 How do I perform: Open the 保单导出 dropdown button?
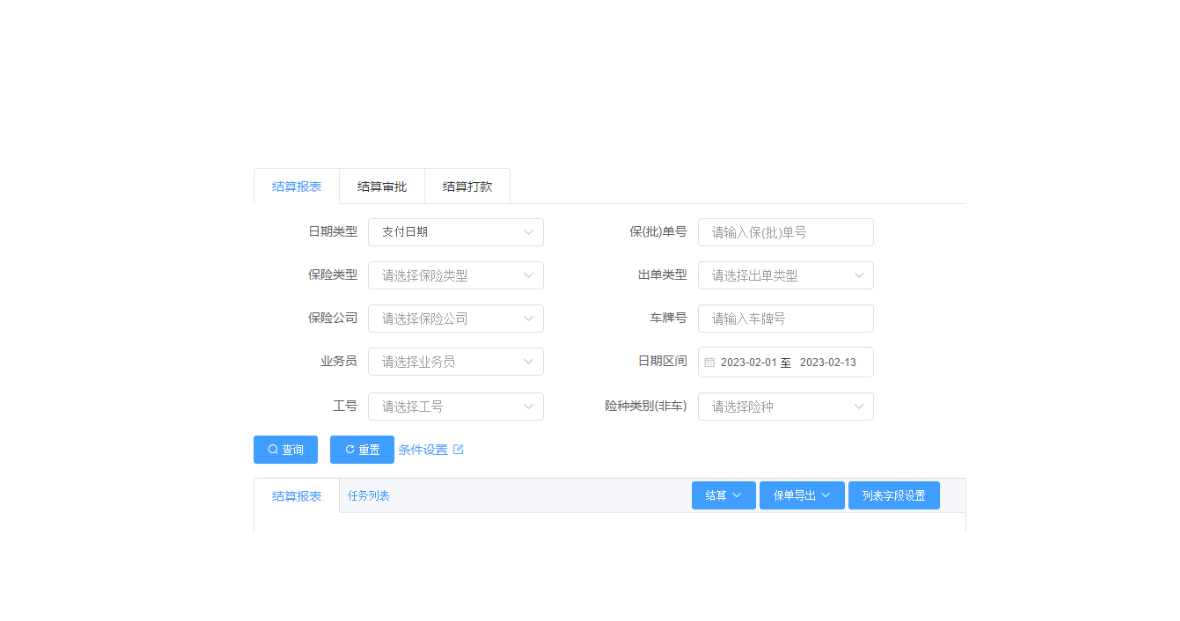802,495
